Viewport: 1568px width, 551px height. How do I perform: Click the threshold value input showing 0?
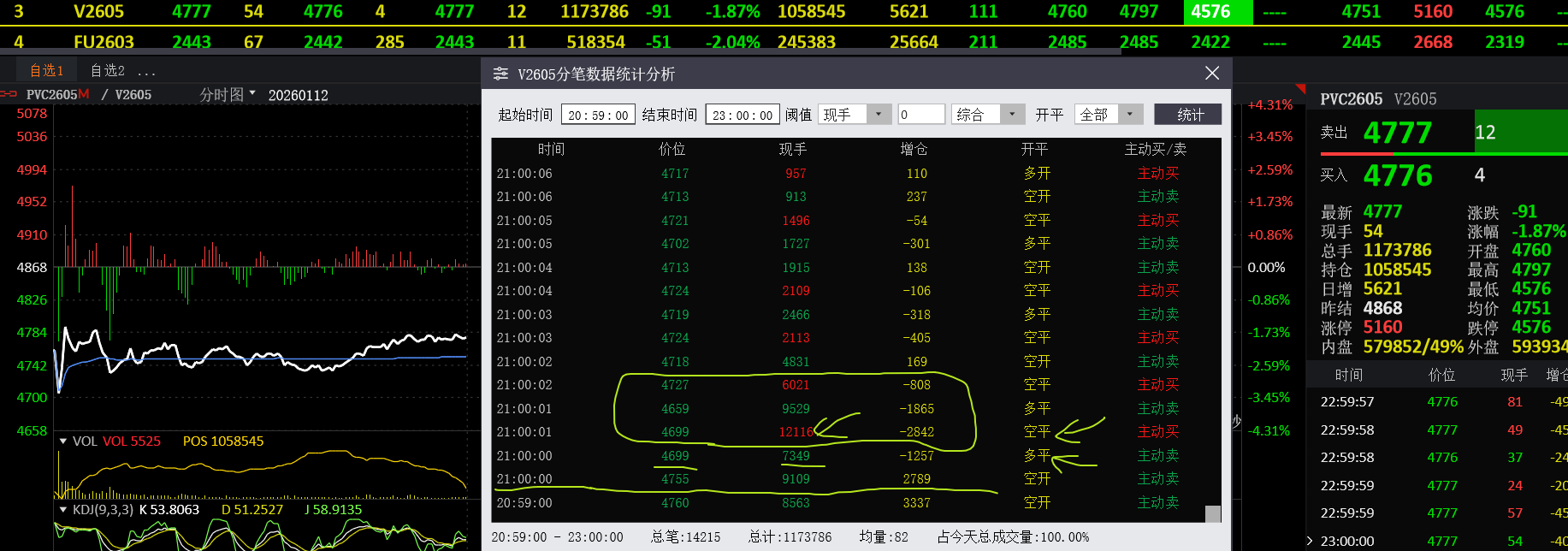click(x=920, y=115)
